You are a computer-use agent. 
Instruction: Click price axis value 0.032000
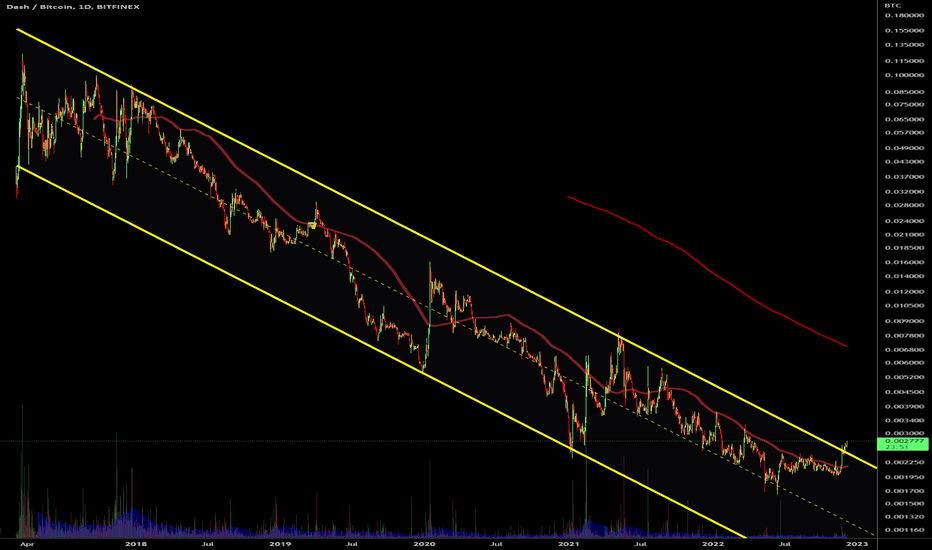(904, 191)
